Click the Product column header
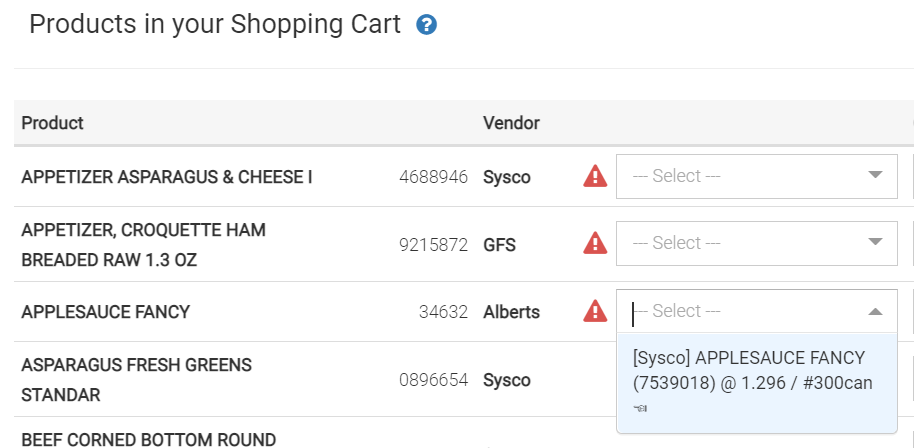The width and height of the screenshot is (914, 448). 52,123
